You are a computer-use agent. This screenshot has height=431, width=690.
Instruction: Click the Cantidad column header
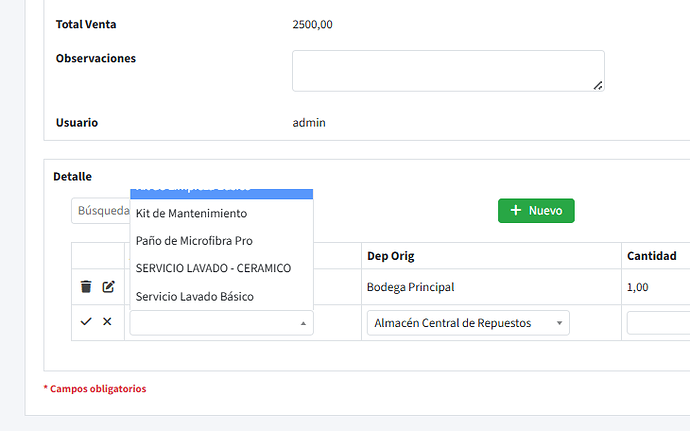pos(651,257)
